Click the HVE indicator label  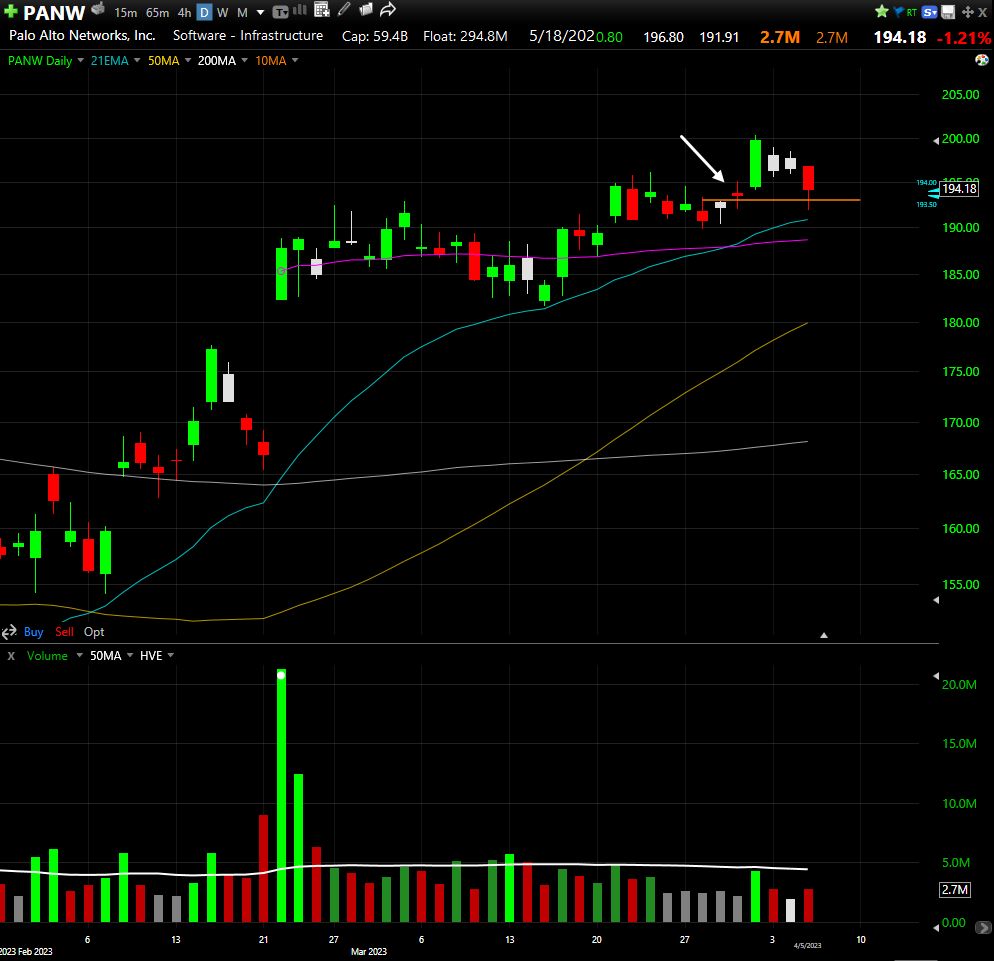click(151, 655)
